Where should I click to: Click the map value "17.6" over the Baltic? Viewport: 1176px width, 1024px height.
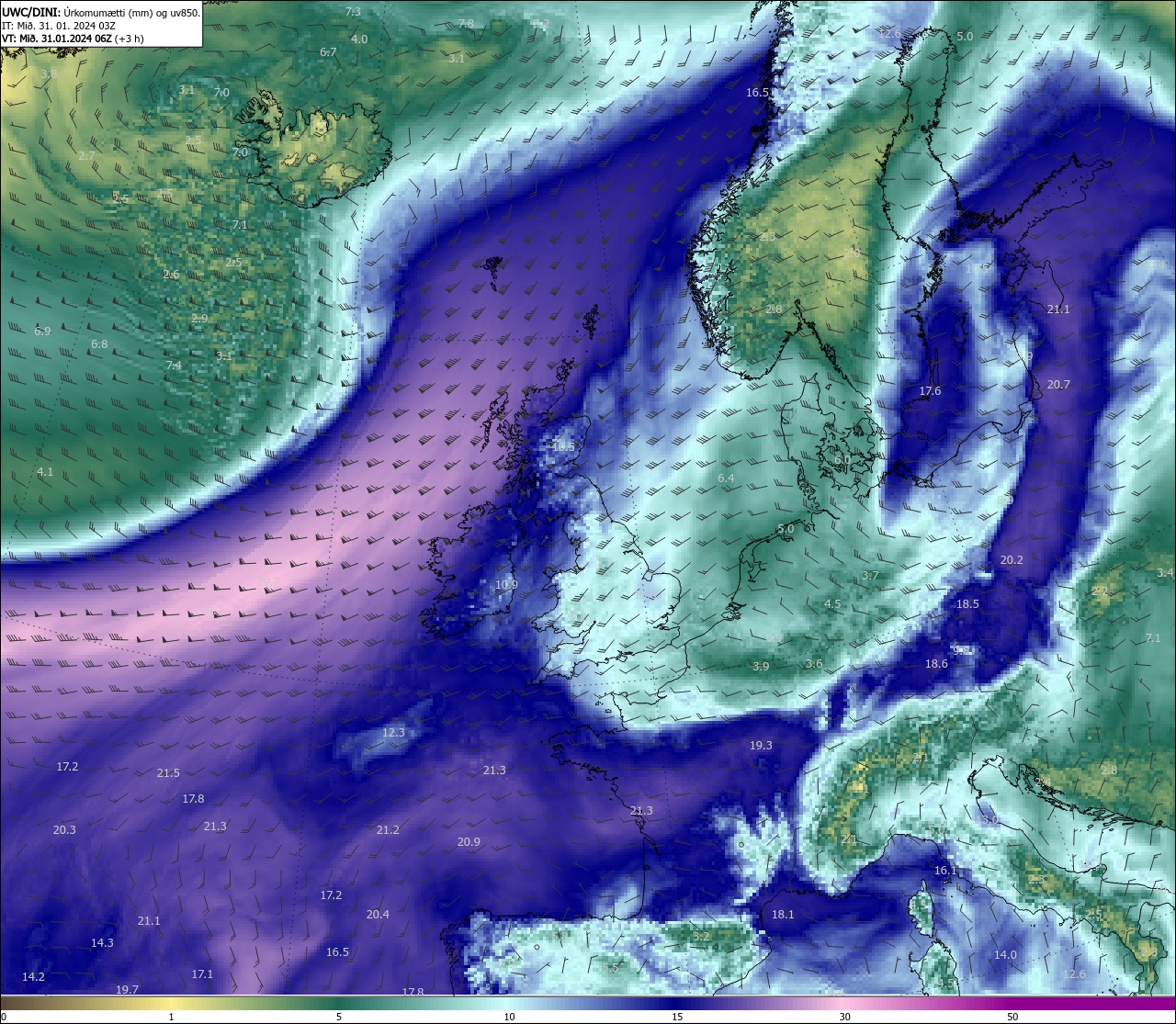pyautogui.click(x=930, y=390)
